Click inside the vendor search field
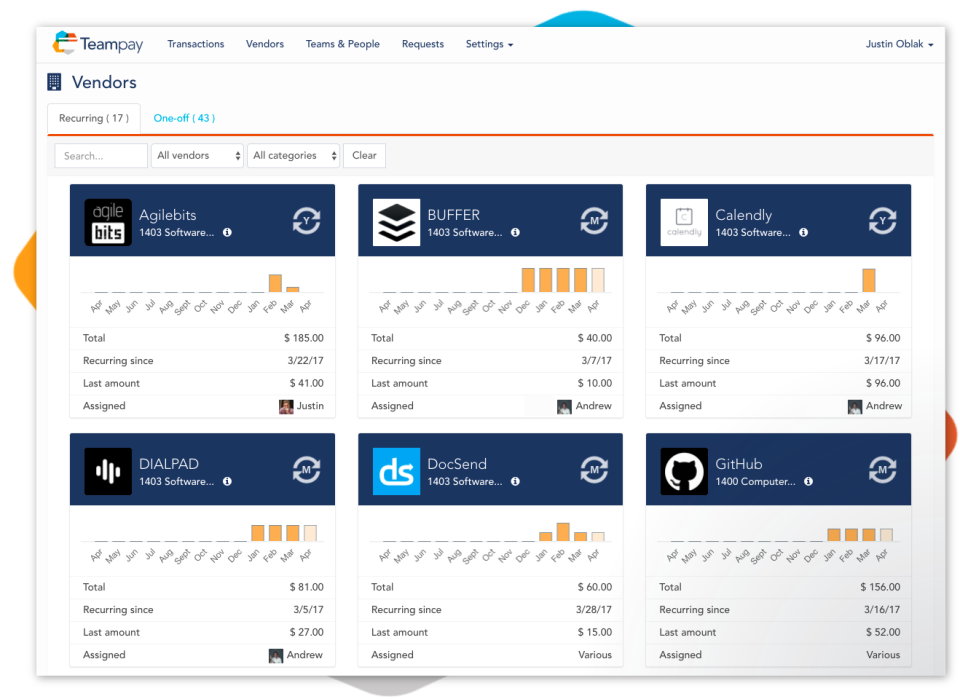Image resolution: width=960 pixels, height=699 pixels. (100, 155)
